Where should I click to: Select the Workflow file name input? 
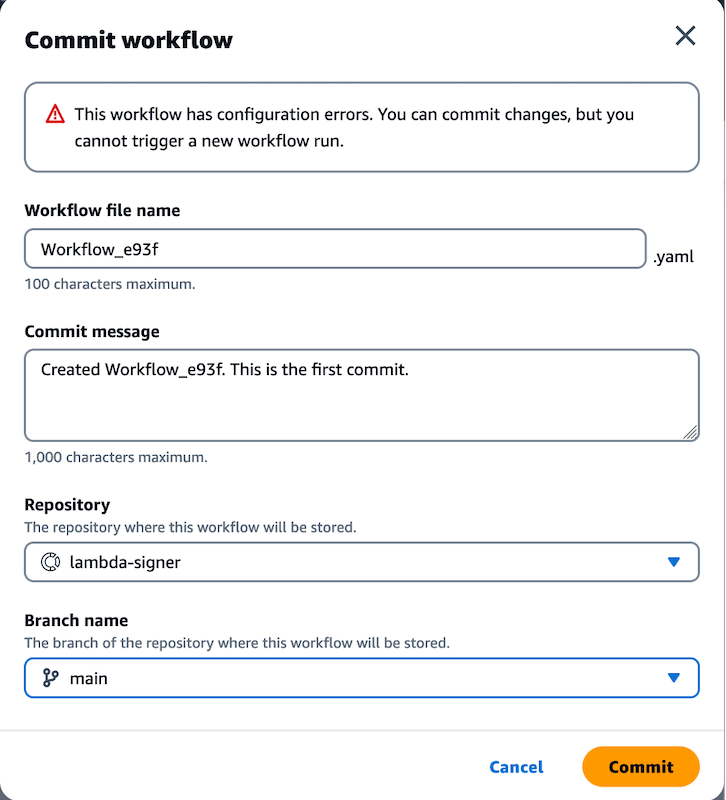[335, 248]
